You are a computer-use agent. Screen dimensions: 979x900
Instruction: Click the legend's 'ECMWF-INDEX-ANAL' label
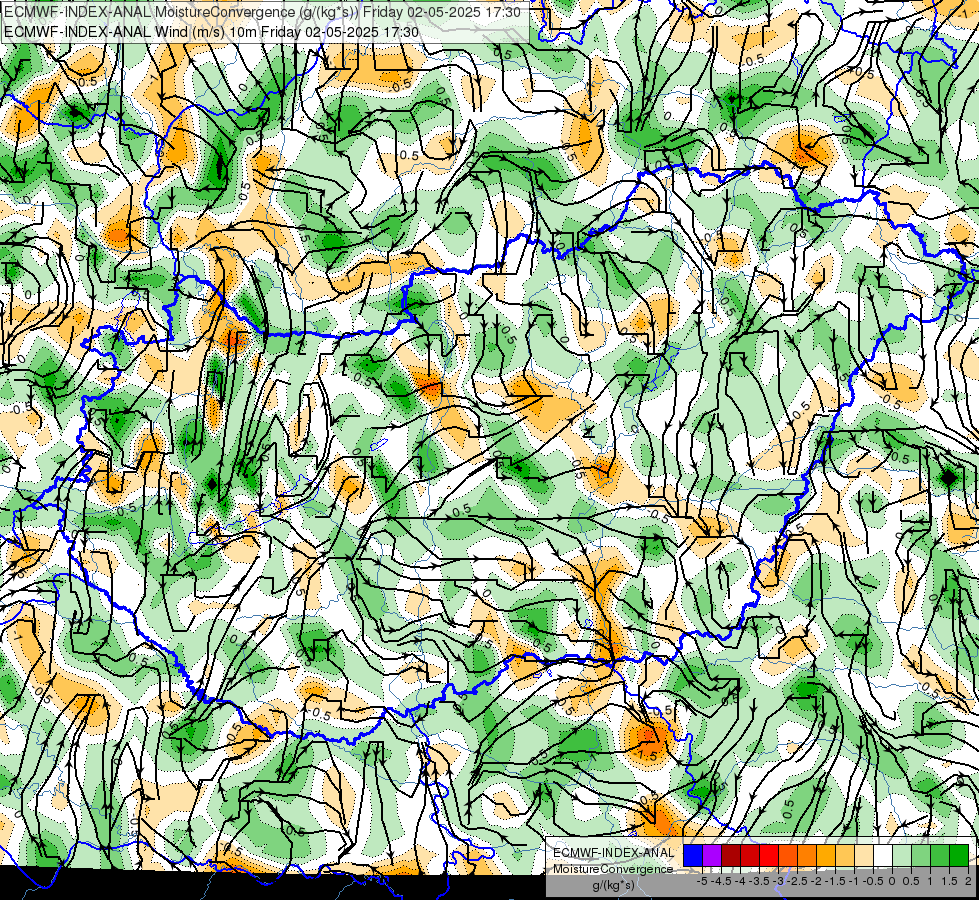(613, 853)
